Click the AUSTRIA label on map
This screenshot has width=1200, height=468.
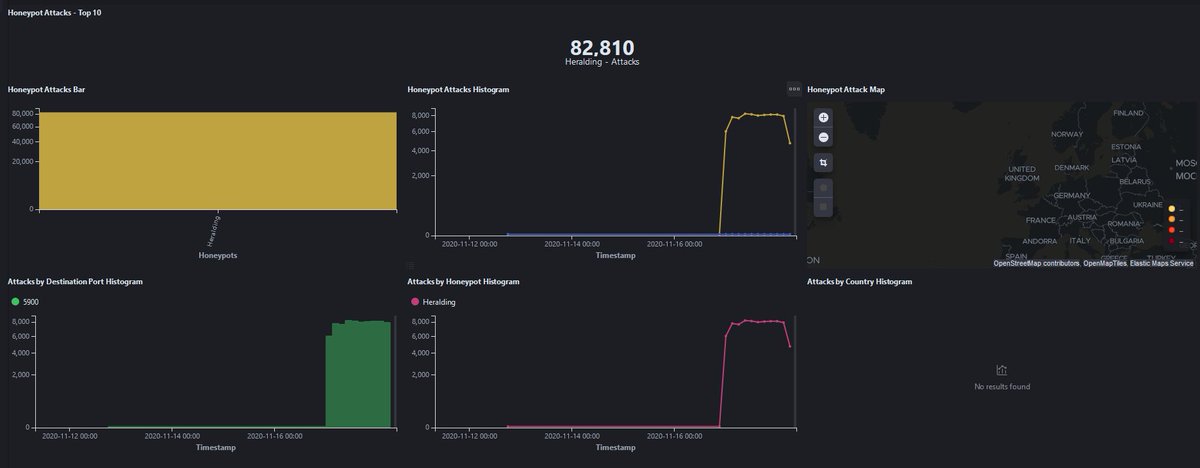(1082, 217)
